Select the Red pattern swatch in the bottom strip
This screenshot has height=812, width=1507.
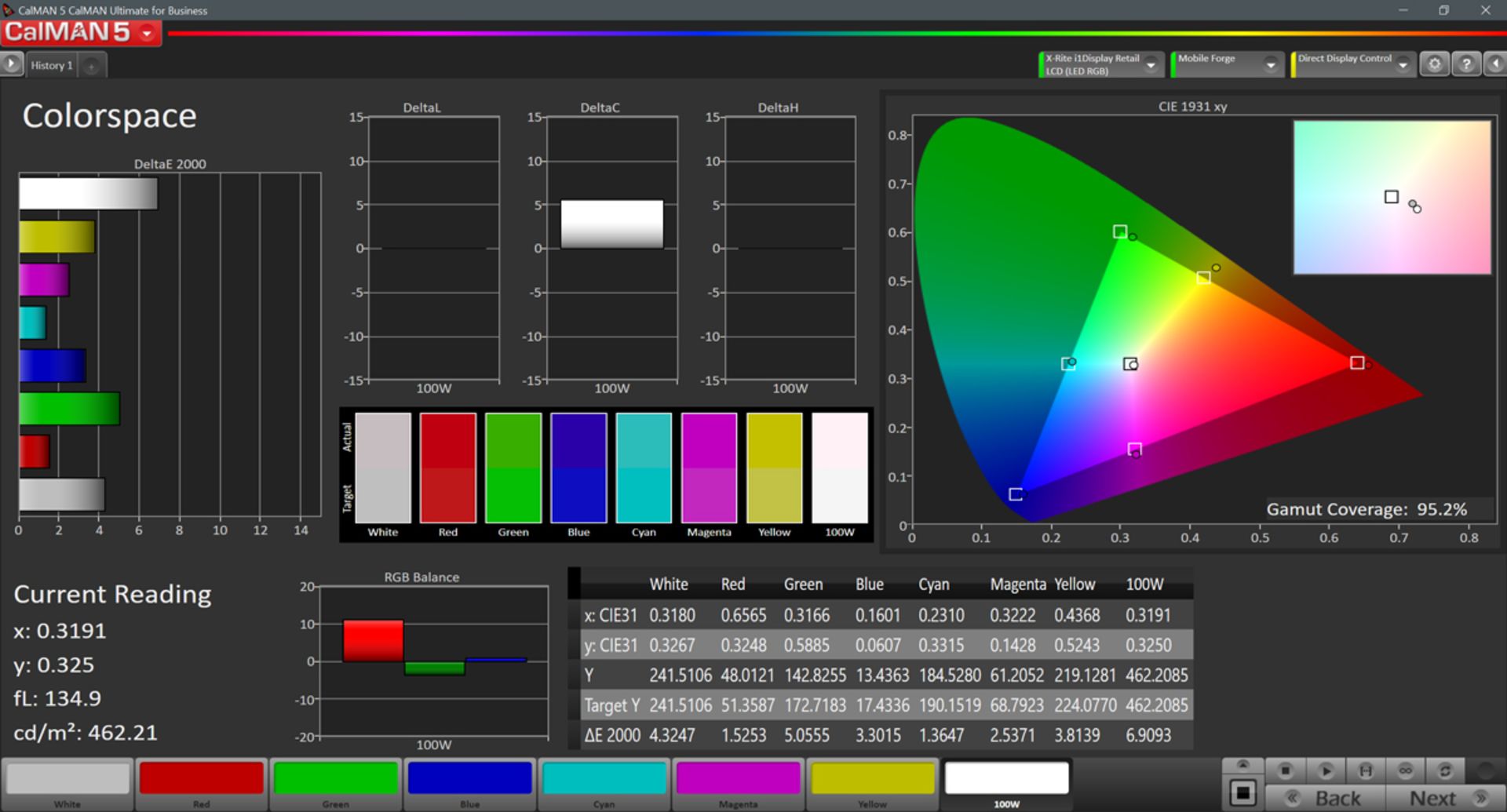point(202,784)
